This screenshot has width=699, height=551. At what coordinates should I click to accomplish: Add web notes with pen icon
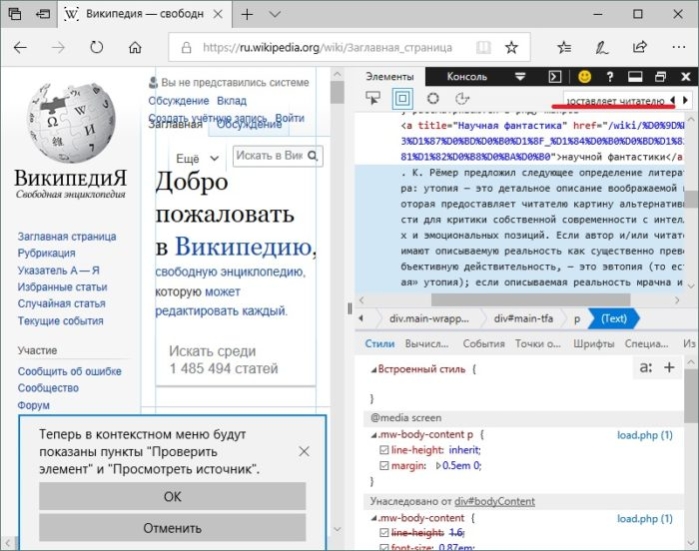click(x=602, y=47)
